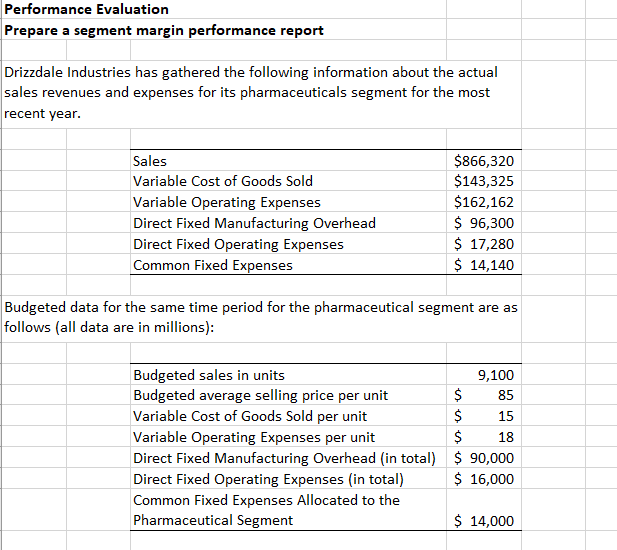Select the 'Budgeted sales in units' label
The image size is (617, 550).
pos(288,375)
